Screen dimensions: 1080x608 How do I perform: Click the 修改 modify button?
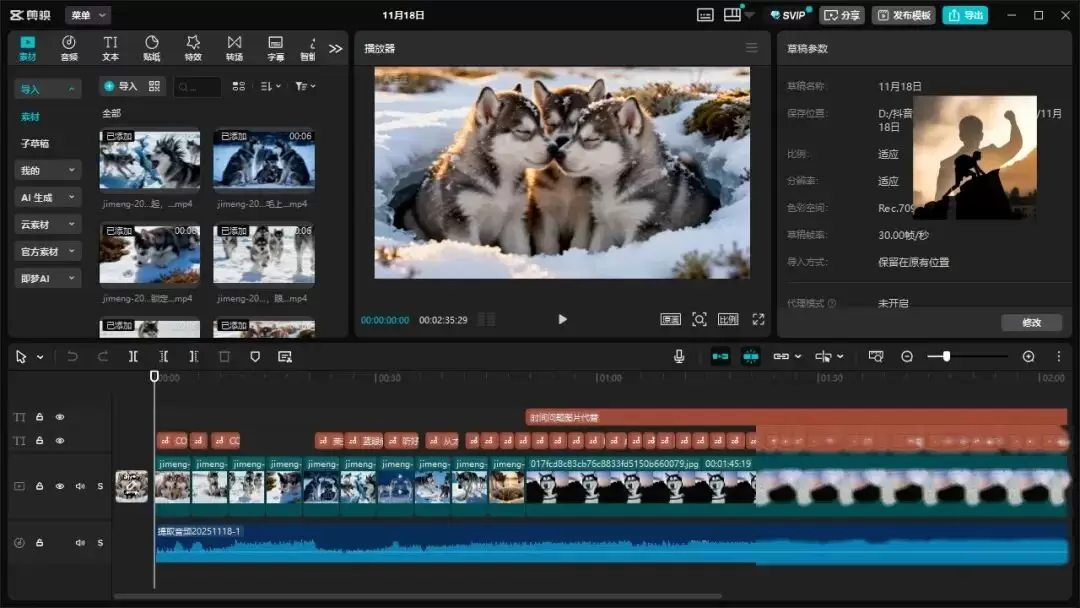(1031, 322)
